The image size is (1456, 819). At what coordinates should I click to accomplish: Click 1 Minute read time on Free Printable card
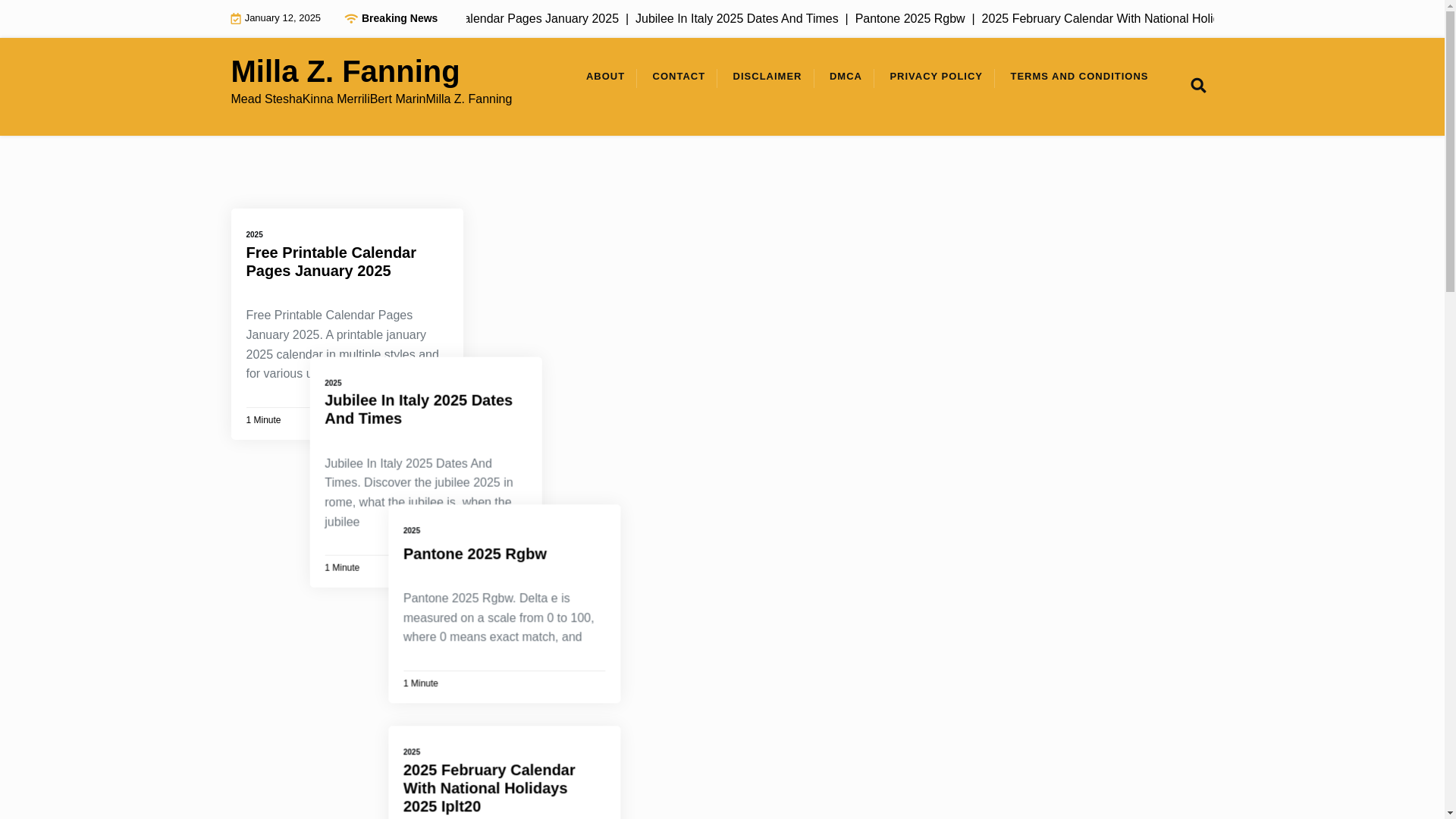point(263,420)
